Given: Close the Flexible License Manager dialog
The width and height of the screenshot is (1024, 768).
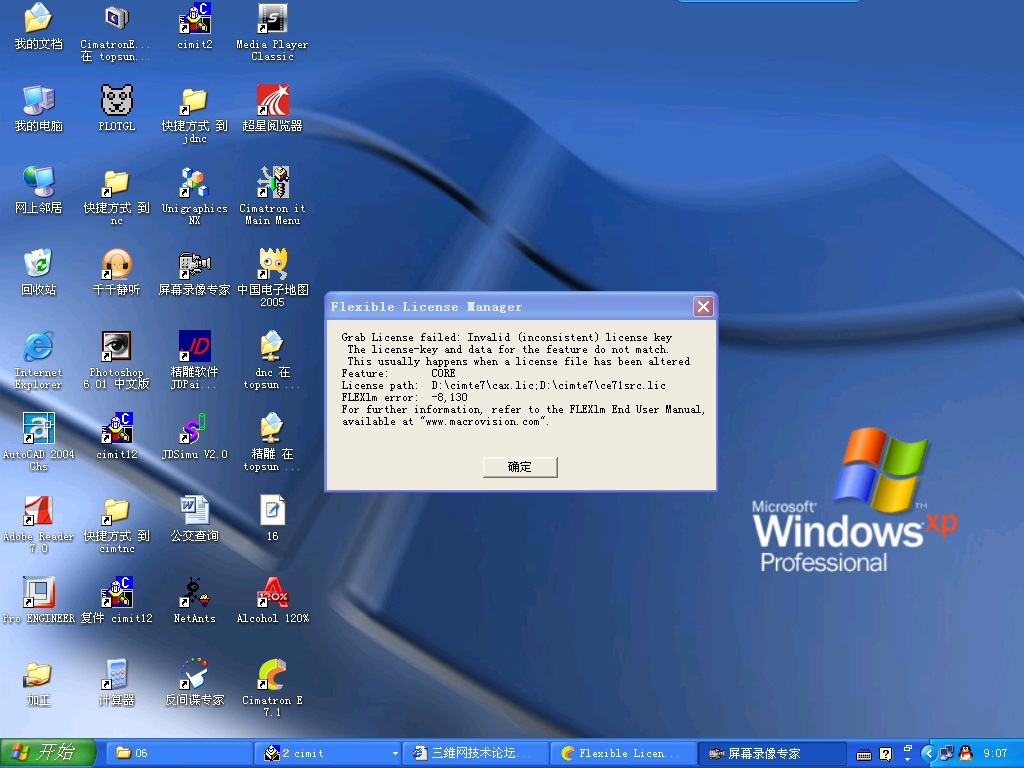Looking at the screenshot, I should pyautogui.click(x=703, y=306).
